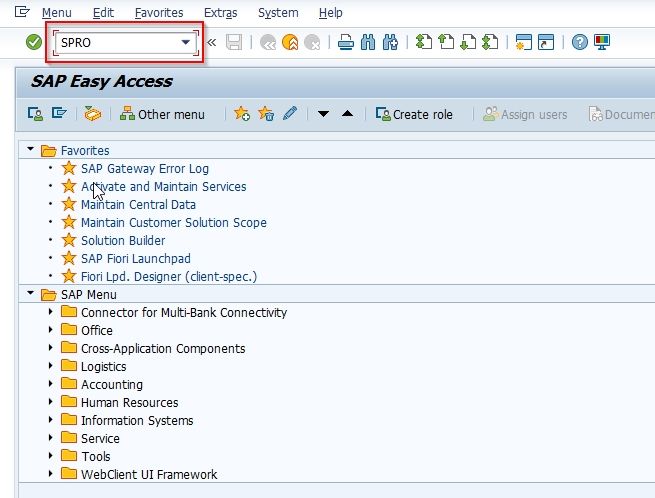Open Maintain Customer Solution Scope favorite
The width and height of the screenshot is (655, 498).
click(x=174, y=223)
